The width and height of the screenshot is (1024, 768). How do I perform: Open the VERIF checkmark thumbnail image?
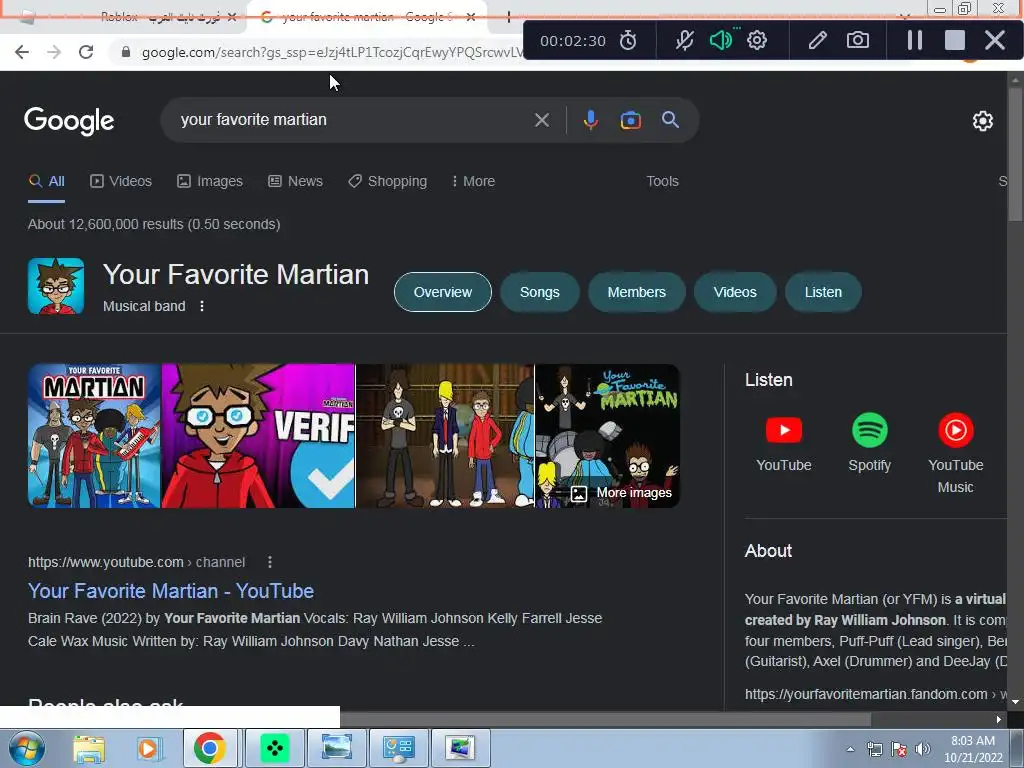pos(259,436)
